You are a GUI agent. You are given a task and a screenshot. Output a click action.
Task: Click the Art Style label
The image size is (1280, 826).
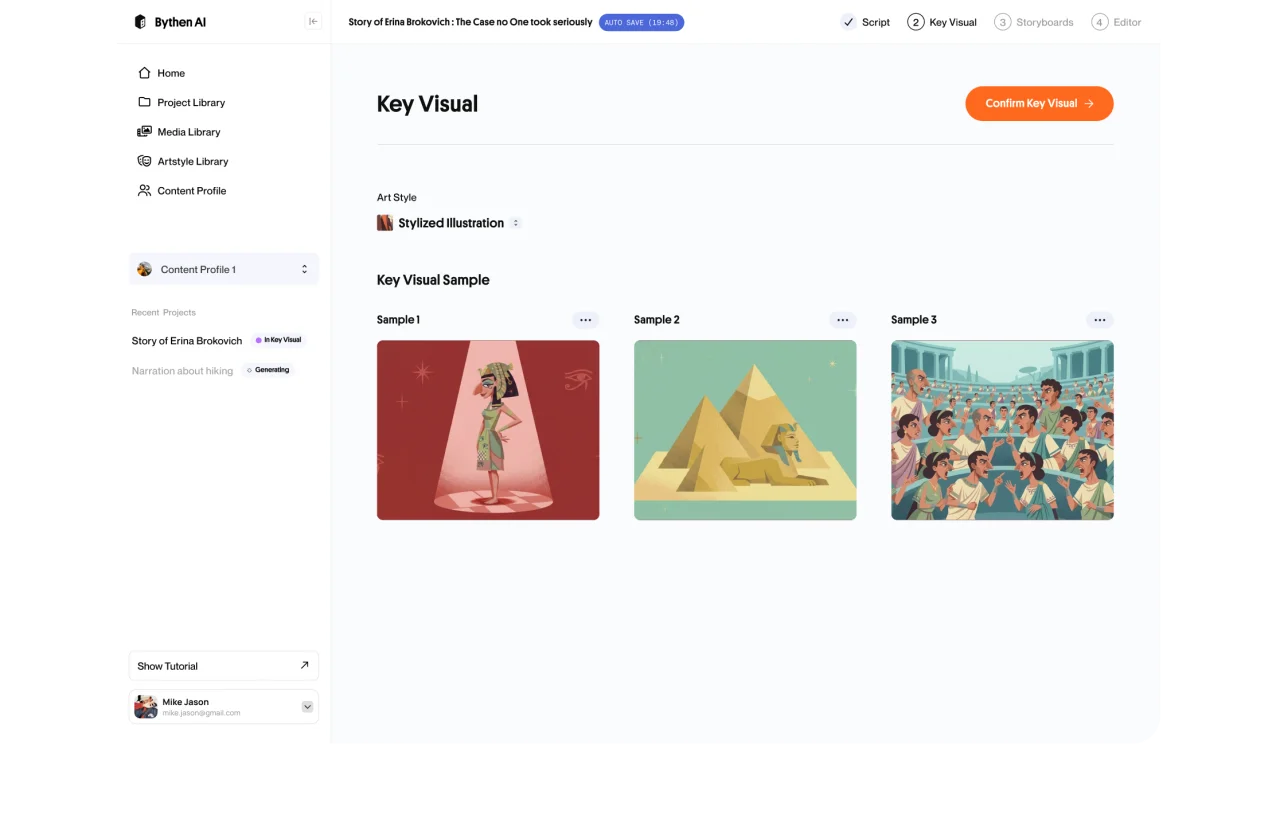(x=397, y=198)
